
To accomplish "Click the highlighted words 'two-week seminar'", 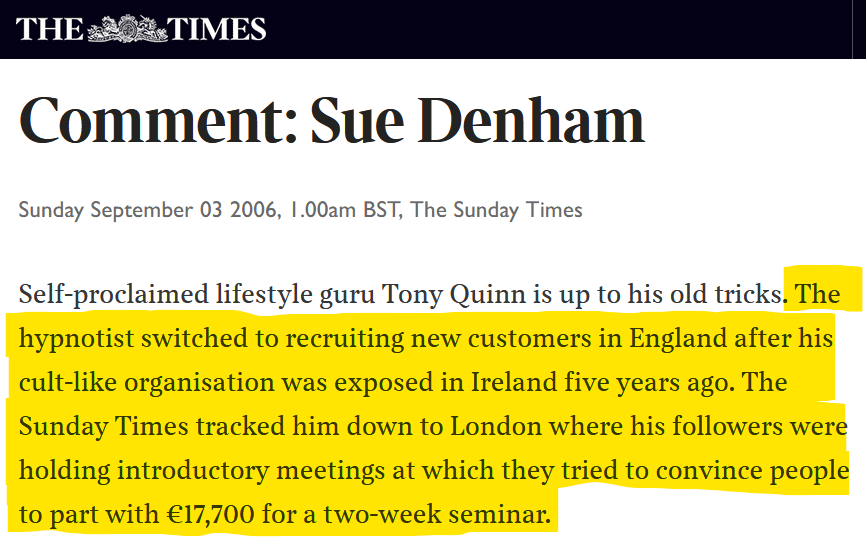I will tap(437, 515).
